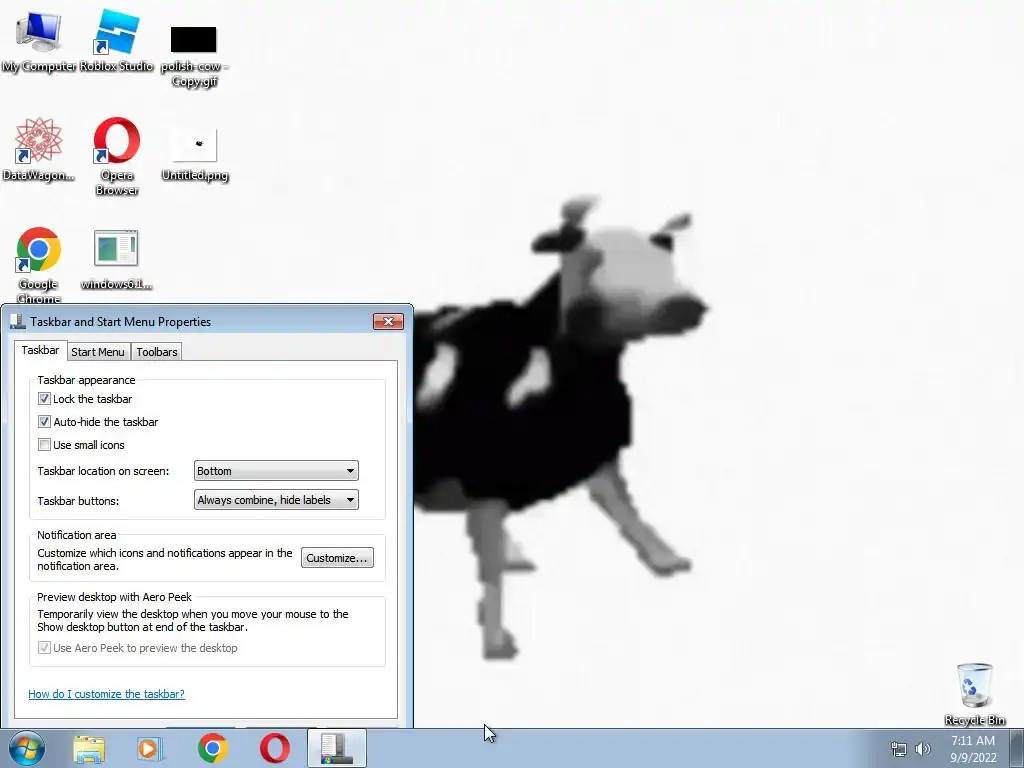Uncheck Auto-hide the taskbar
This screenshot has width=1024, height=768.
(44, 422)
